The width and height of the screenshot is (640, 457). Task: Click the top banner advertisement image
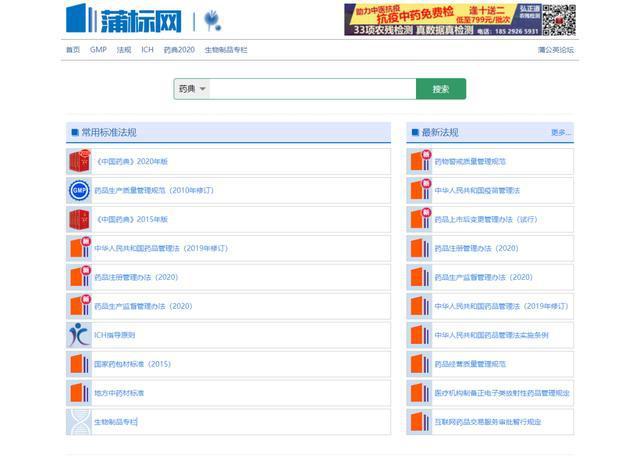(459, 19)
